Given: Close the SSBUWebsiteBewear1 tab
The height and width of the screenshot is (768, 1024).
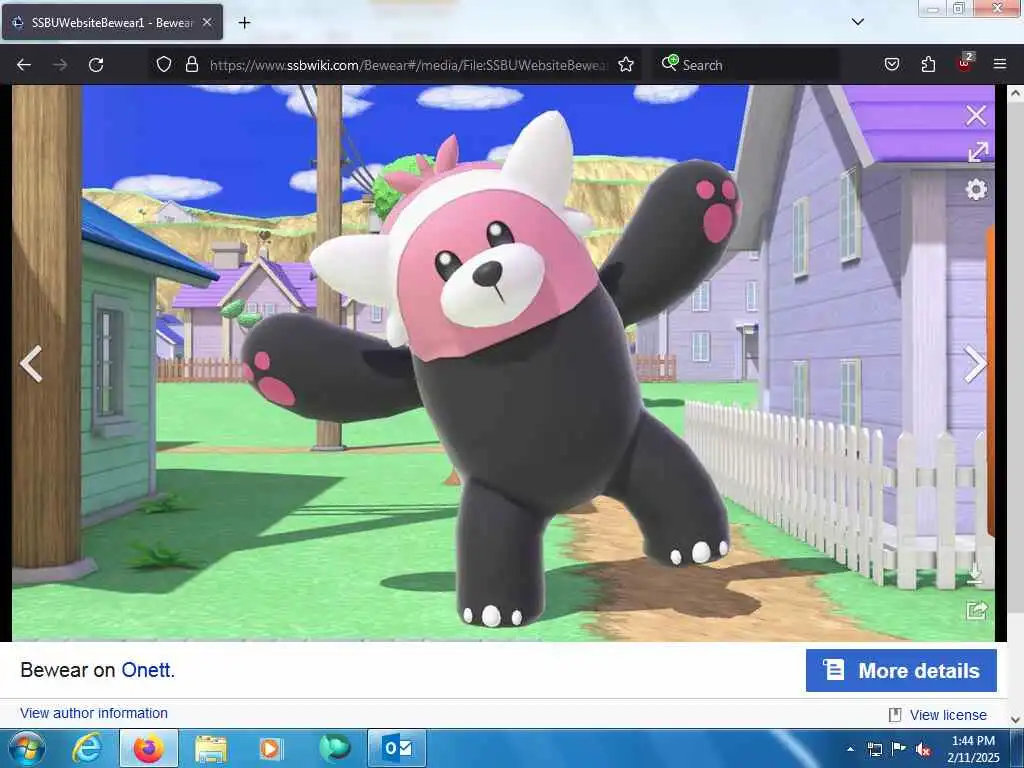Looking at the screenshot, I should [x=207, y=22].
